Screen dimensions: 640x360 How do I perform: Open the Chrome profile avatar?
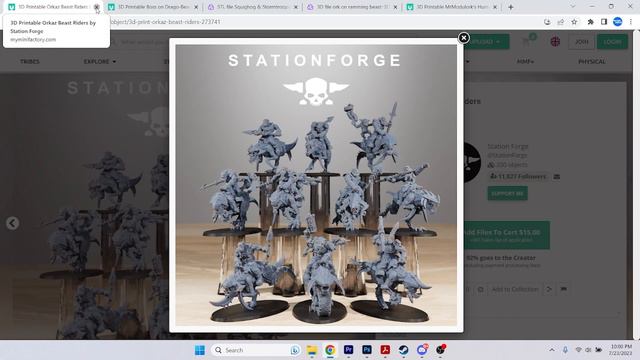click(x=618, y=22)
